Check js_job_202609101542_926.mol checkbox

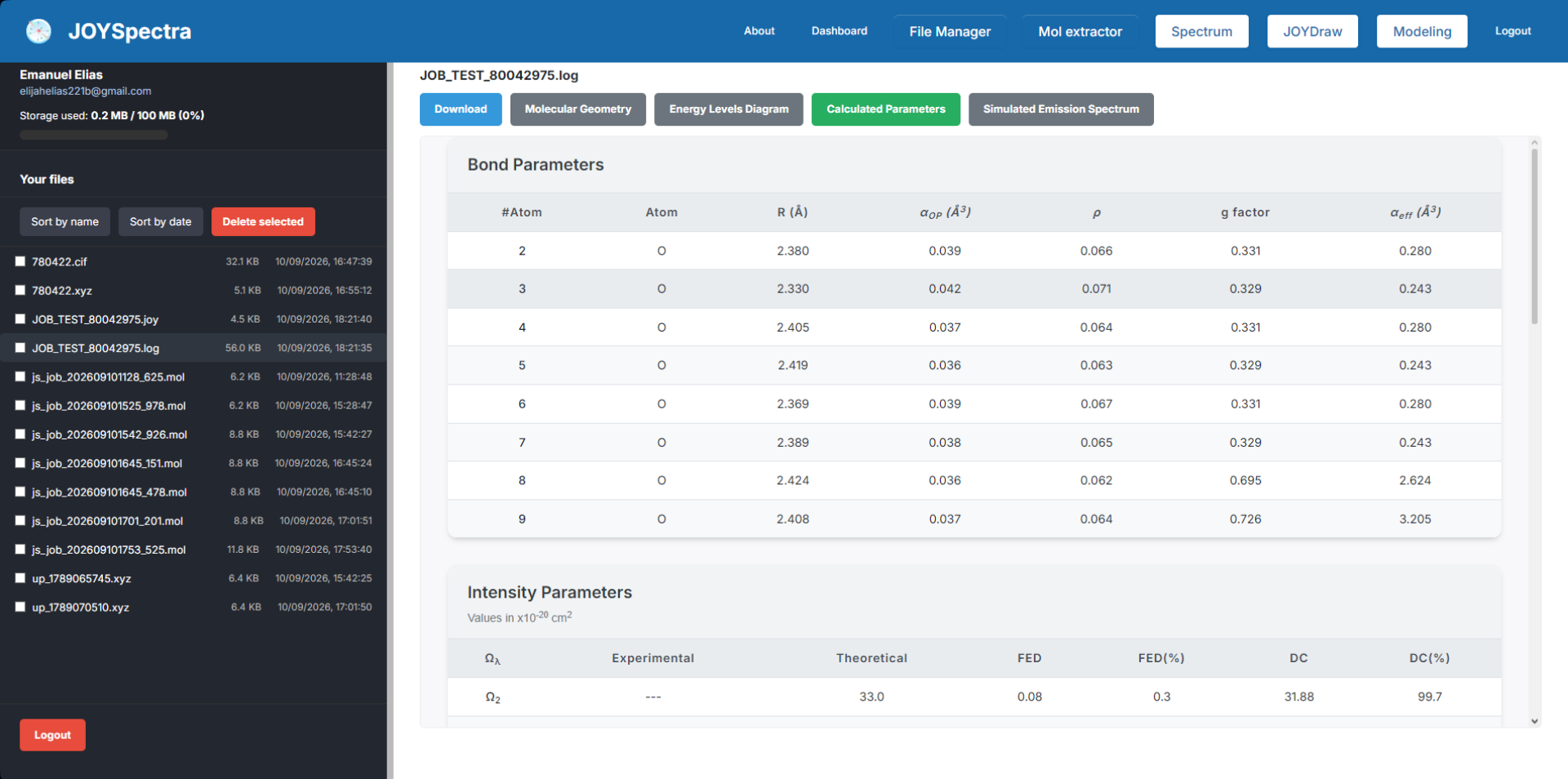tap(20, 434)
